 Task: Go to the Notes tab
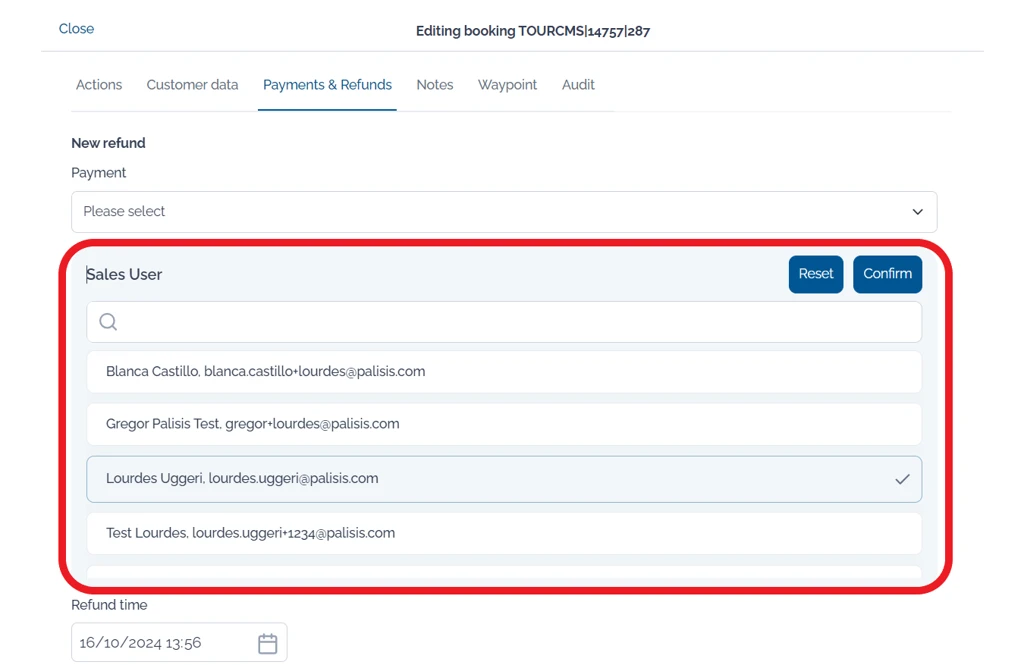click(x=435, y=85)
